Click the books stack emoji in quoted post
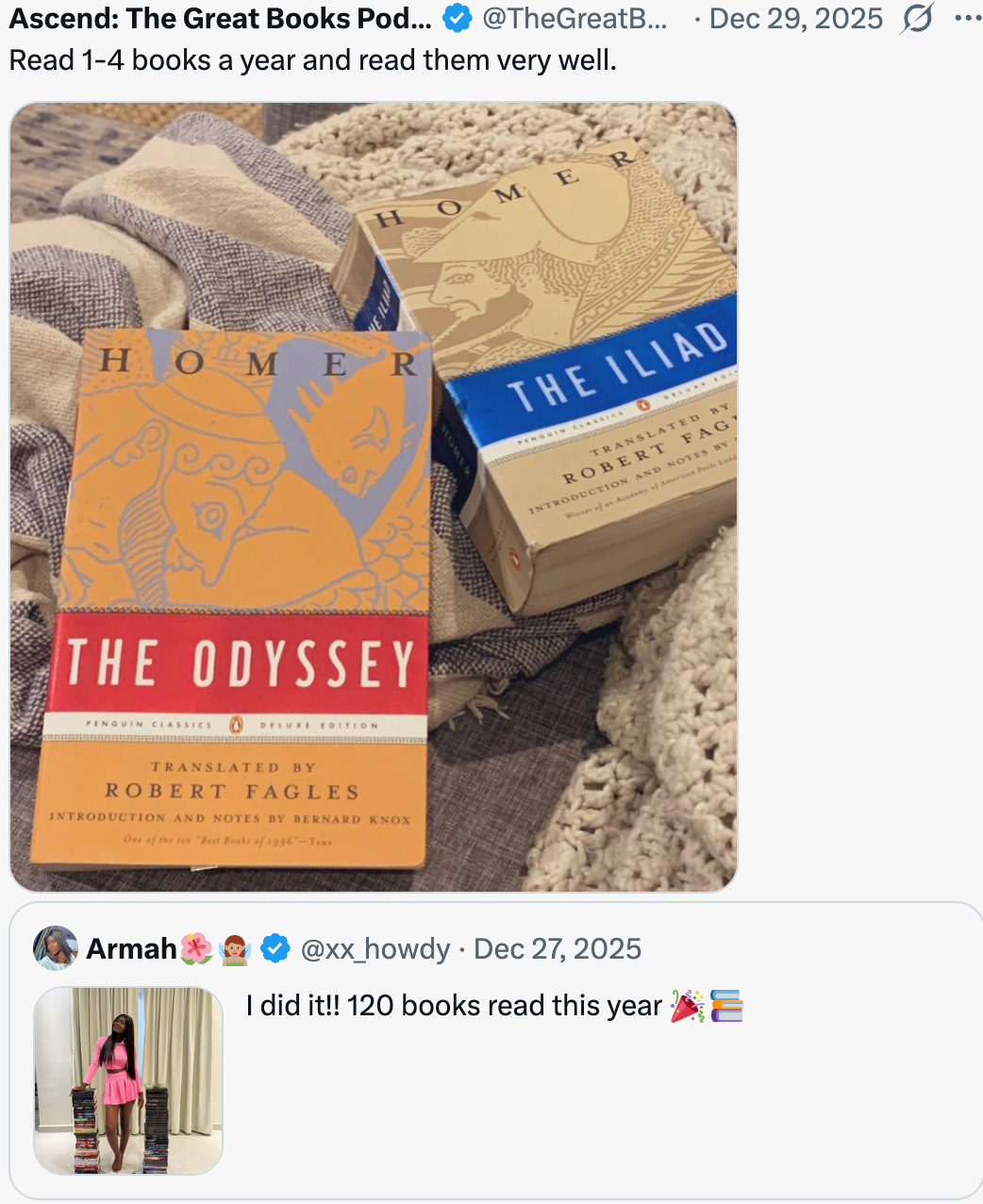The height and width of the screenshot is (1204, 983). click(x=725, y=1007)
